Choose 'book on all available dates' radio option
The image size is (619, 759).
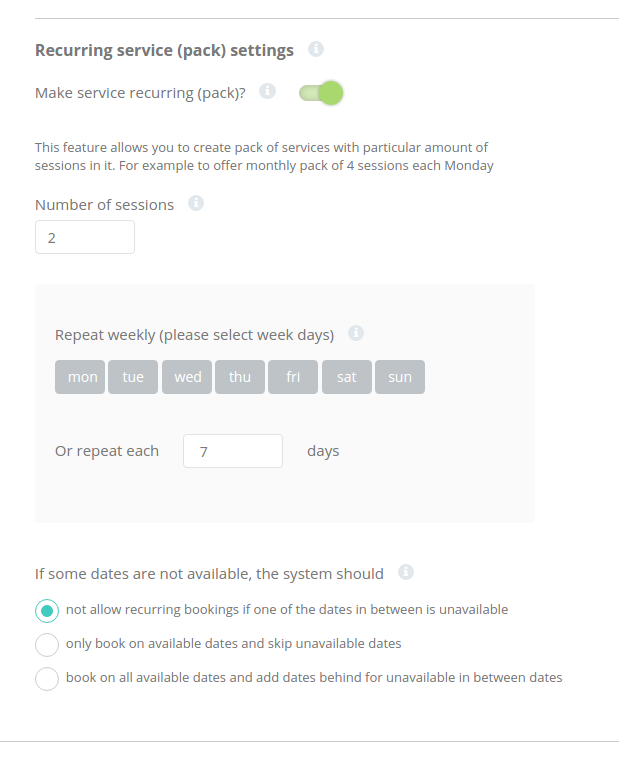click(47, 678)
